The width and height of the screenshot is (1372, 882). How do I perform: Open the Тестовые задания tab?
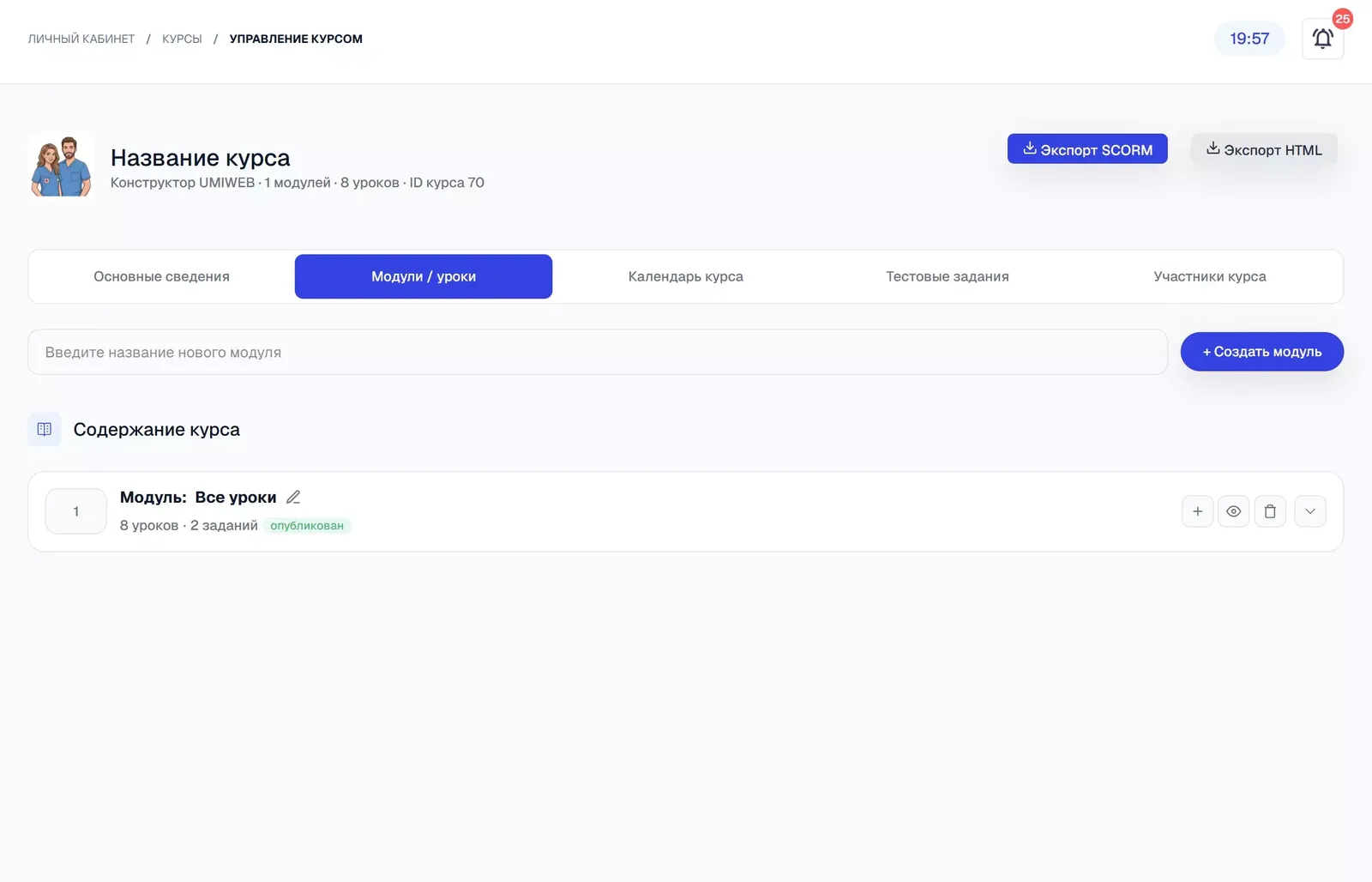tap(948, 276)
